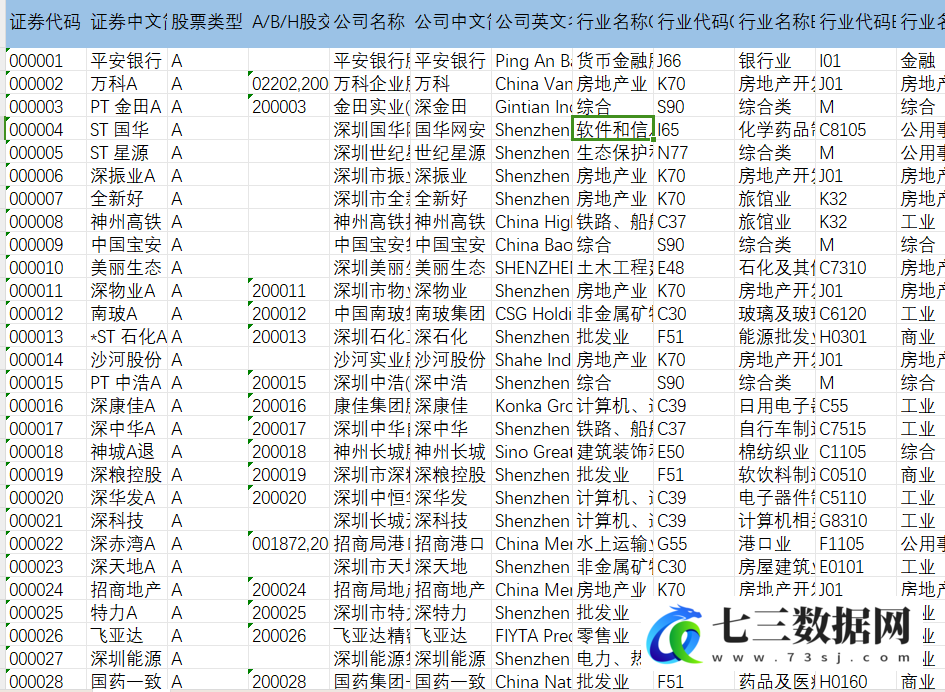Click the highlighted 软件和信 industry cell
The image size is (945, 692).
pos(612,129)
